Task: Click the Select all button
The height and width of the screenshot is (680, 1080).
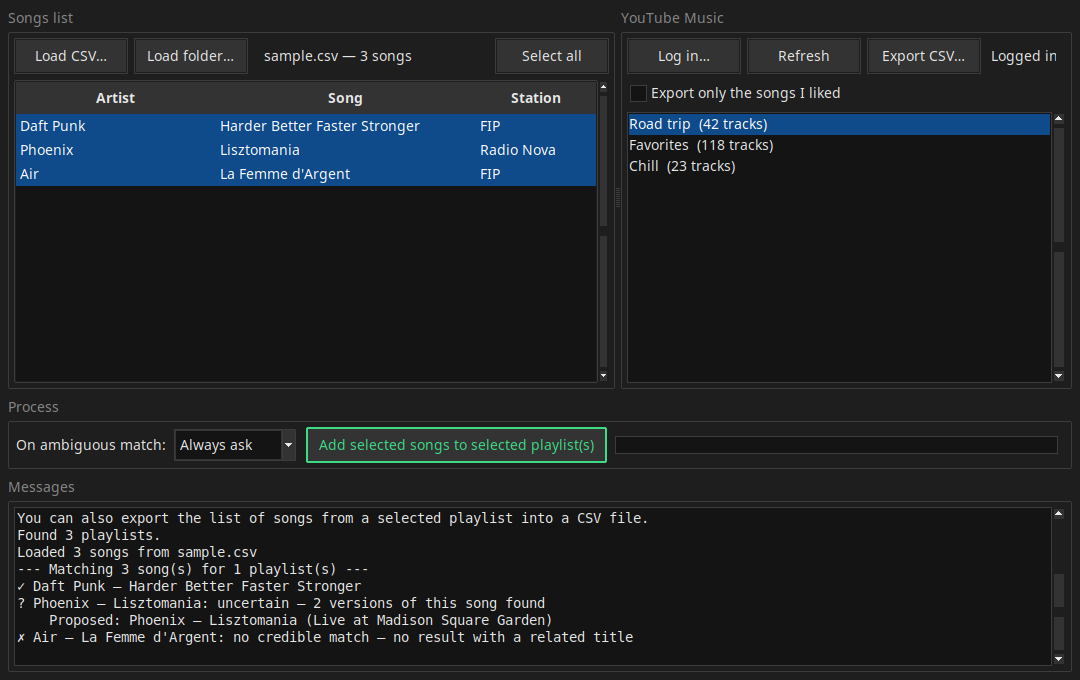Action: [551, 56]
